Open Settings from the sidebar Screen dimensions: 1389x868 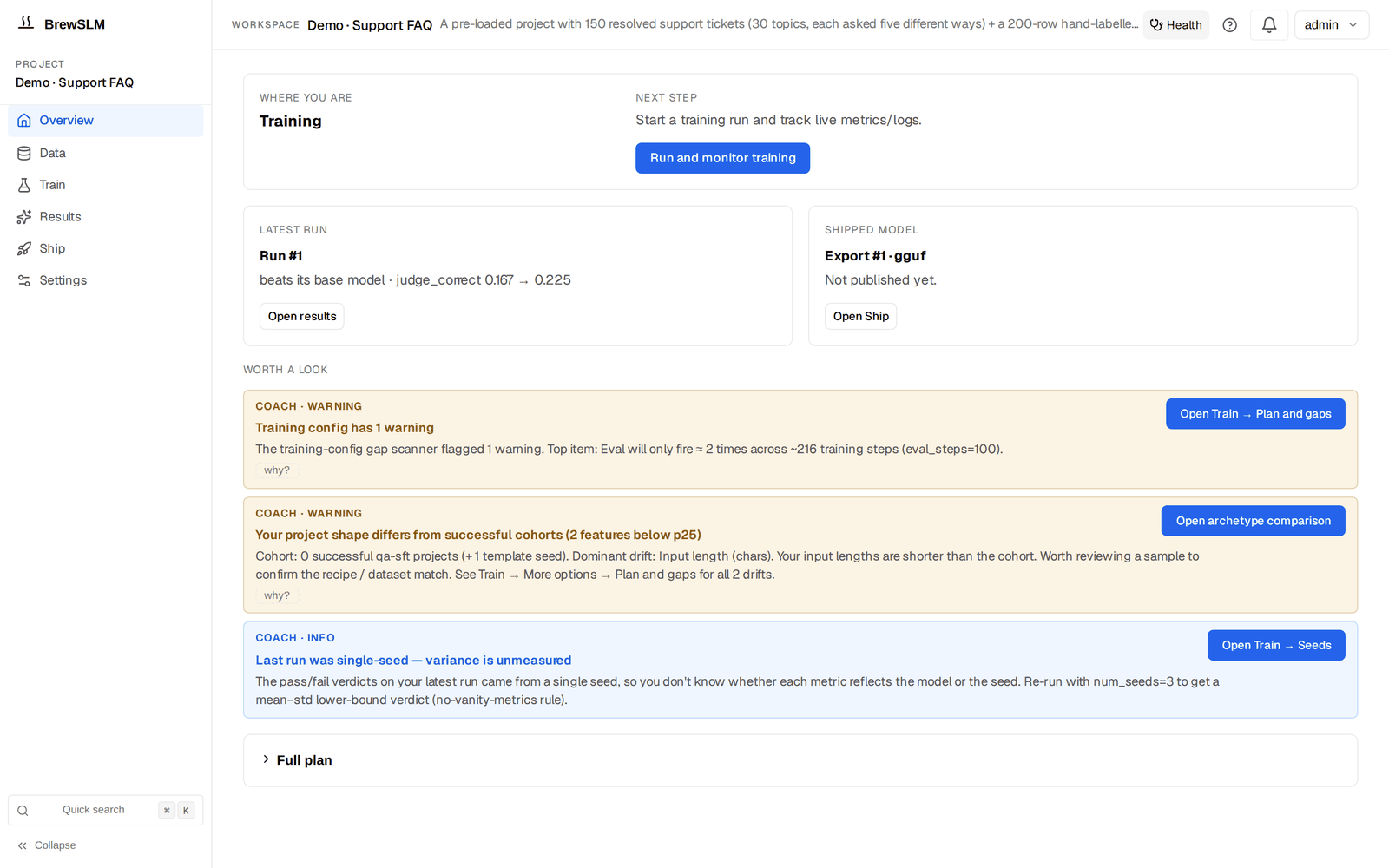tap(106, 280)
